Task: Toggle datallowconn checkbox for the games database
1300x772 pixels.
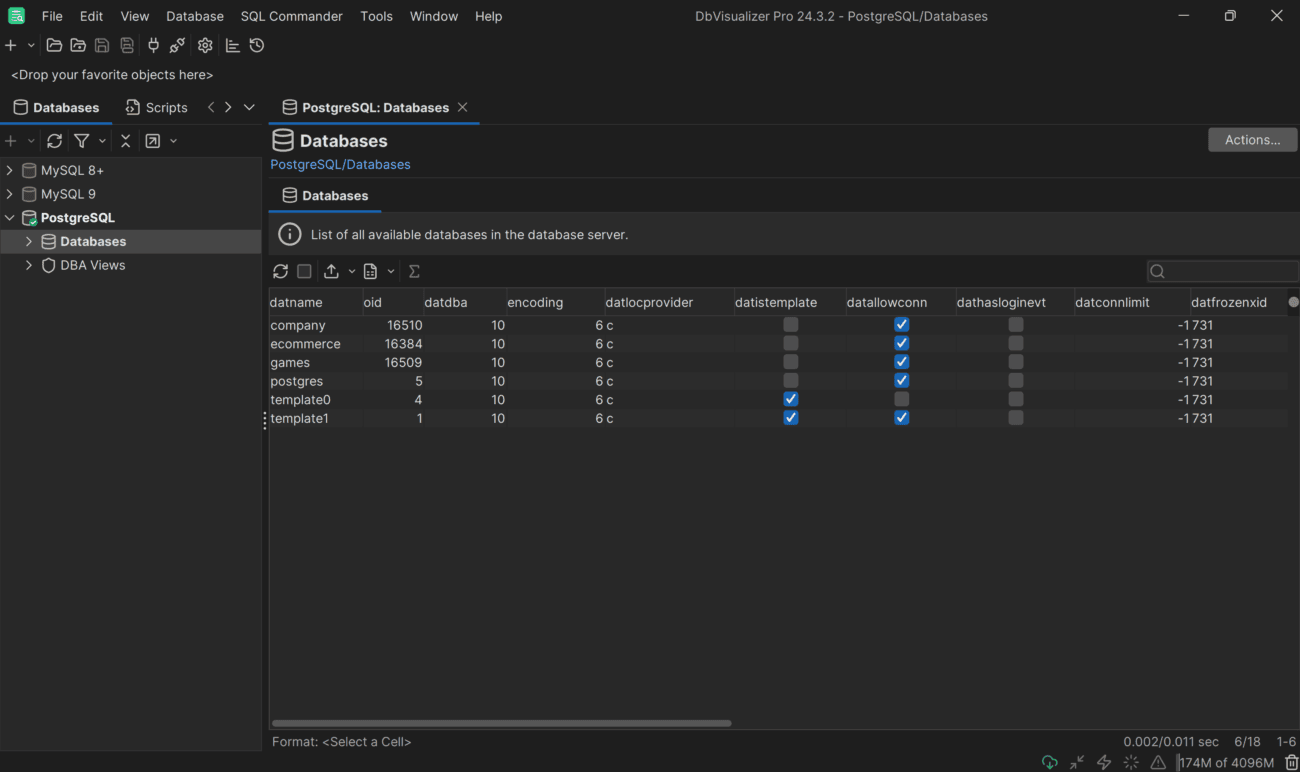Action: pyautogui.click(x=901, y=361)
